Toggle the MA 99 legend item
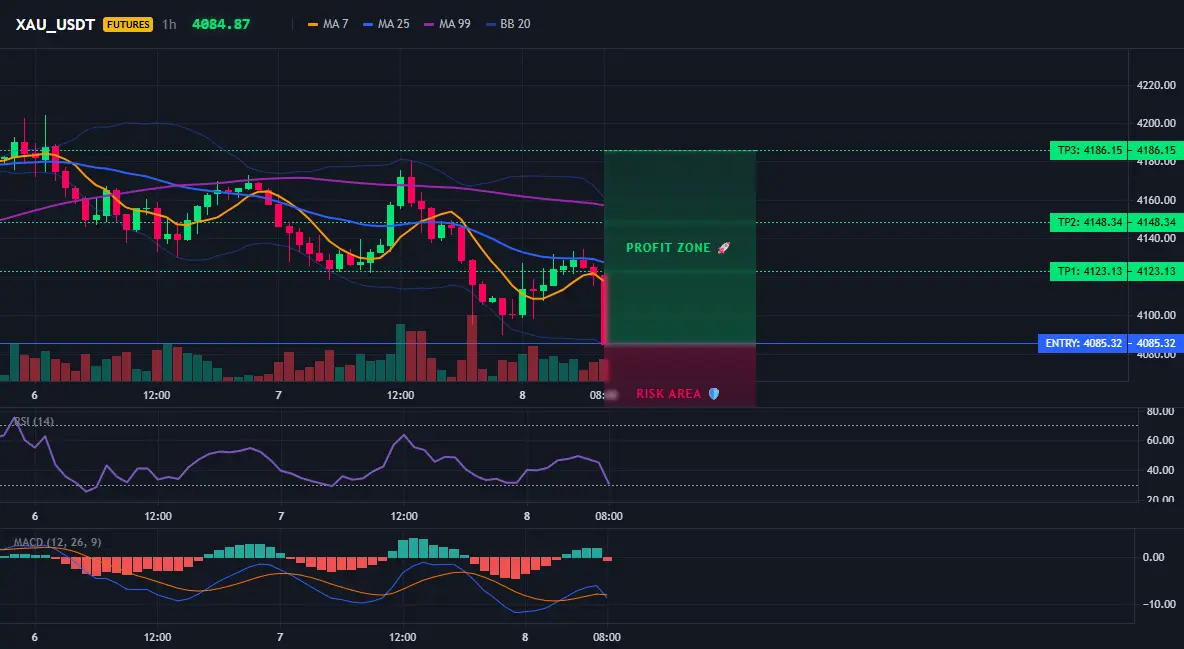The width and height of the screenshot is (1184, 649). click(447, 24)
